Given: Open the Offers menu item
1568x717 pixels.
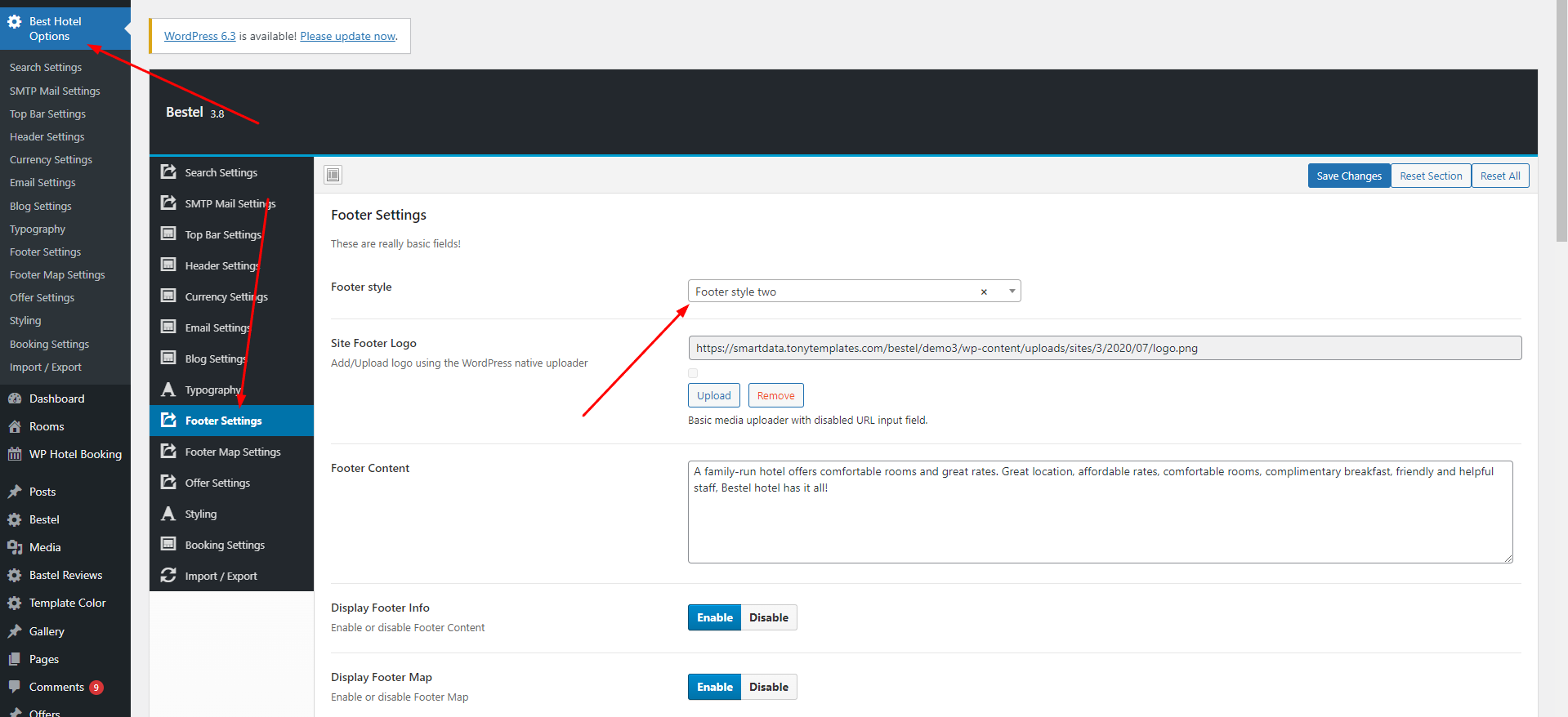Looking at the screenshot, I should click(45, 713).
